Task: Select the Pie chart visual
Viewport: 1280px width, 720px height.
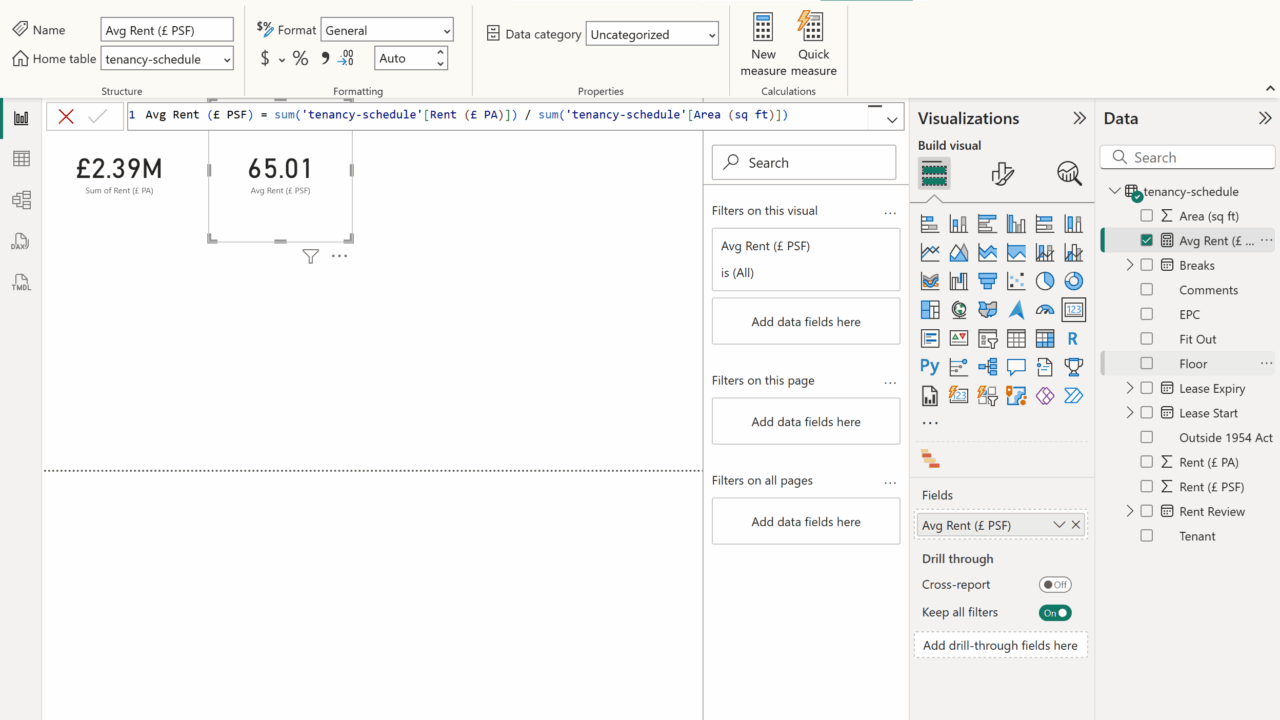Action: (1045, 281)
